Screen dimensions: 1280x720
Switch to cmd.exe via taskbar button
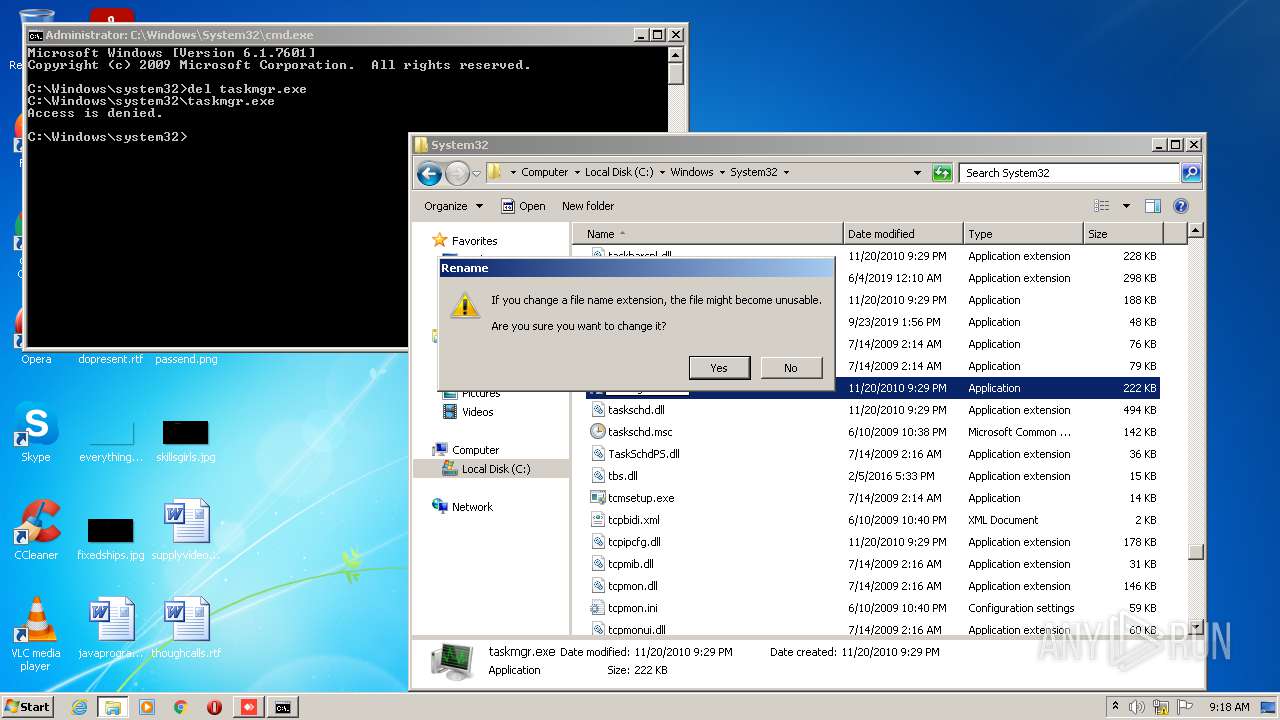[x=283, y=707]
